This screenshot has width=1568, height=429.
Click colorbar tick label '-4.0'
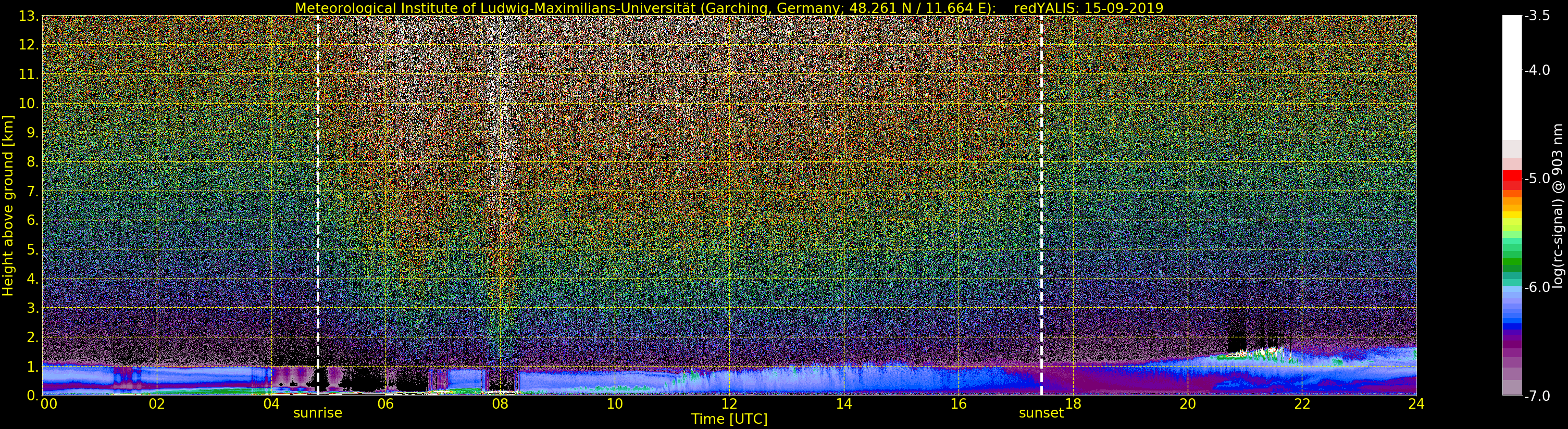(1537, 70)
